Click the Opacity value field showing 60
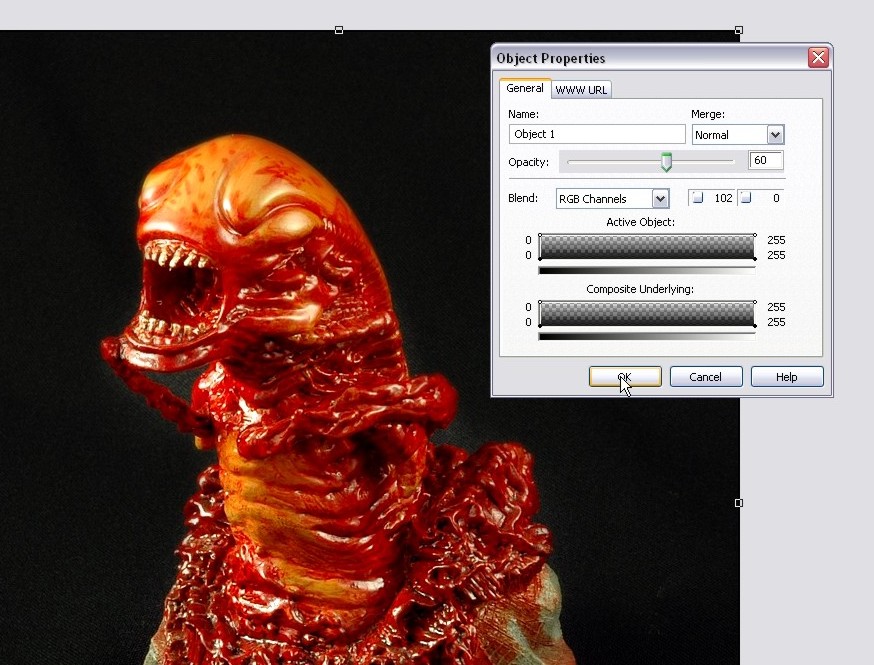The height and width of the screenshot is (665, 874). 766,161
